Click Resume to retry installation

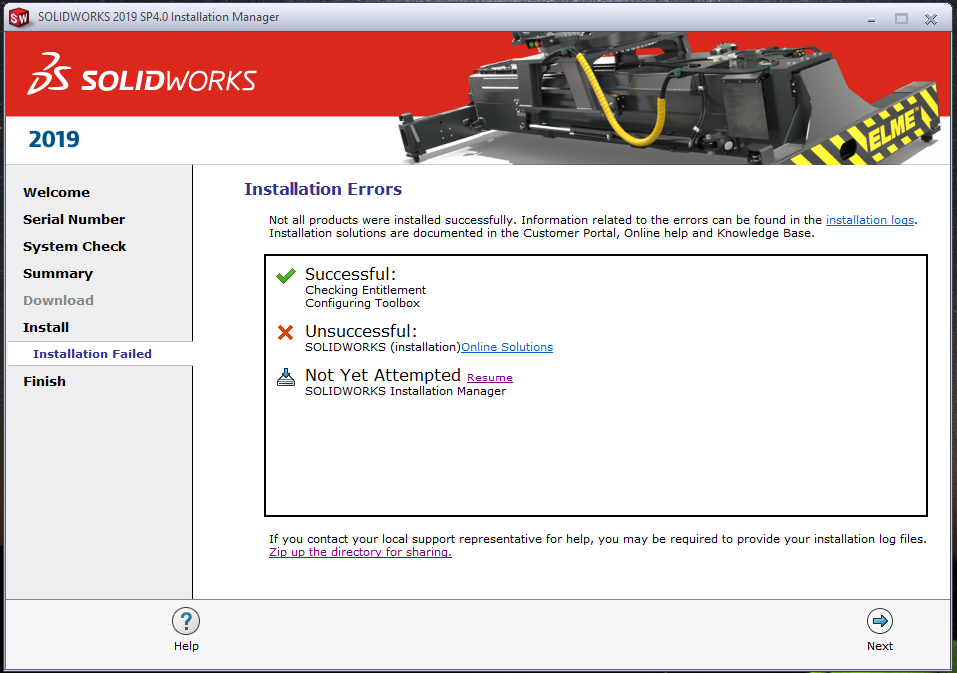pyautogui.click(x=489, y=378)
